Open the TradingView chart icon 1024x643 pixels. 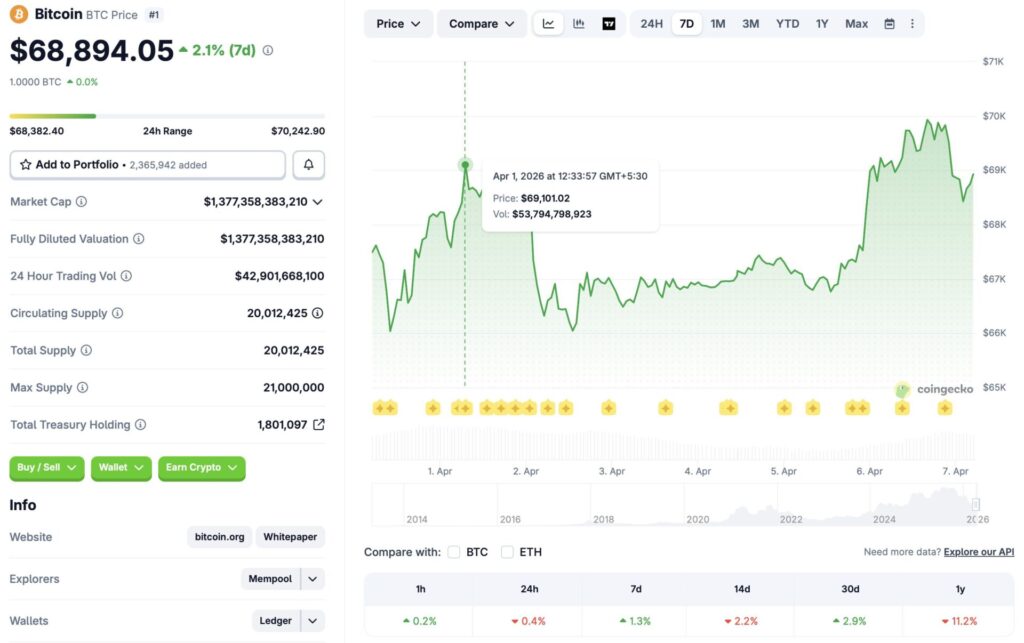click(609, 23)
